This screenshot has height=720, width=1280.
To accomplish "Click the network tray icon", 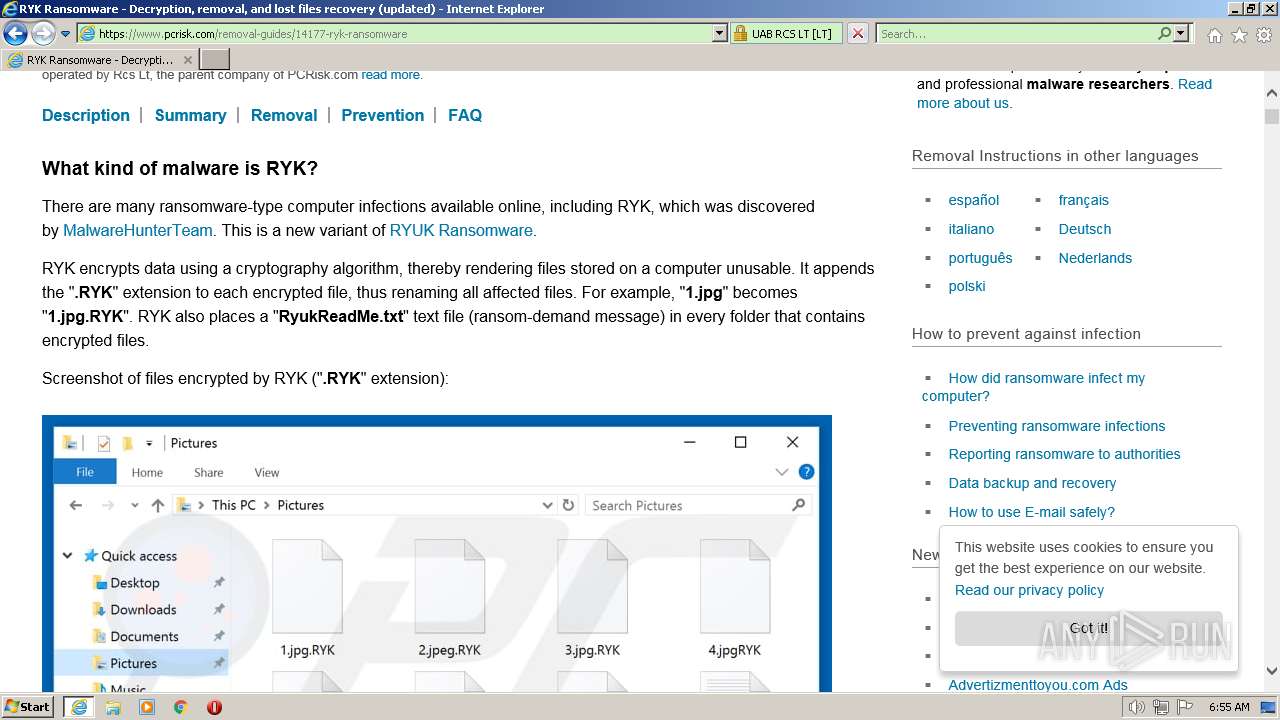I will pos(1160,707).
